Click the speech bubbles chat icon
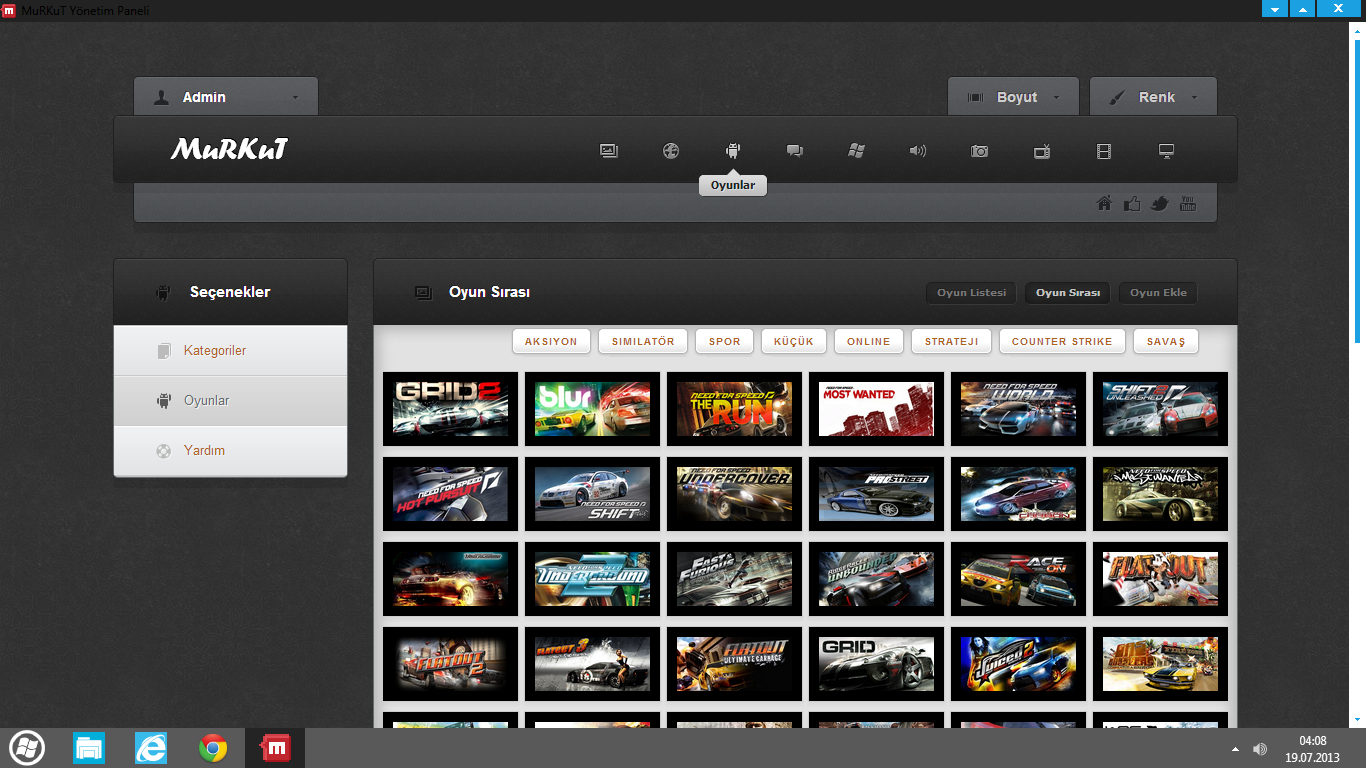Image resolution: width=1366 pixels, height=768 pixels. [795, 151]
